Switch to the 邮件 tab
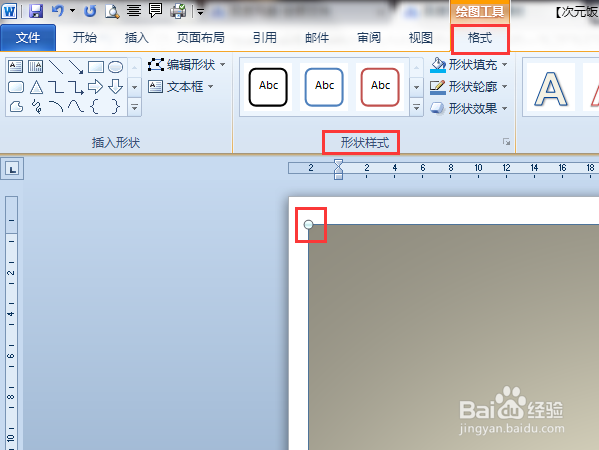Viewport: 599px width, 450px height. [x=317, y=37]
